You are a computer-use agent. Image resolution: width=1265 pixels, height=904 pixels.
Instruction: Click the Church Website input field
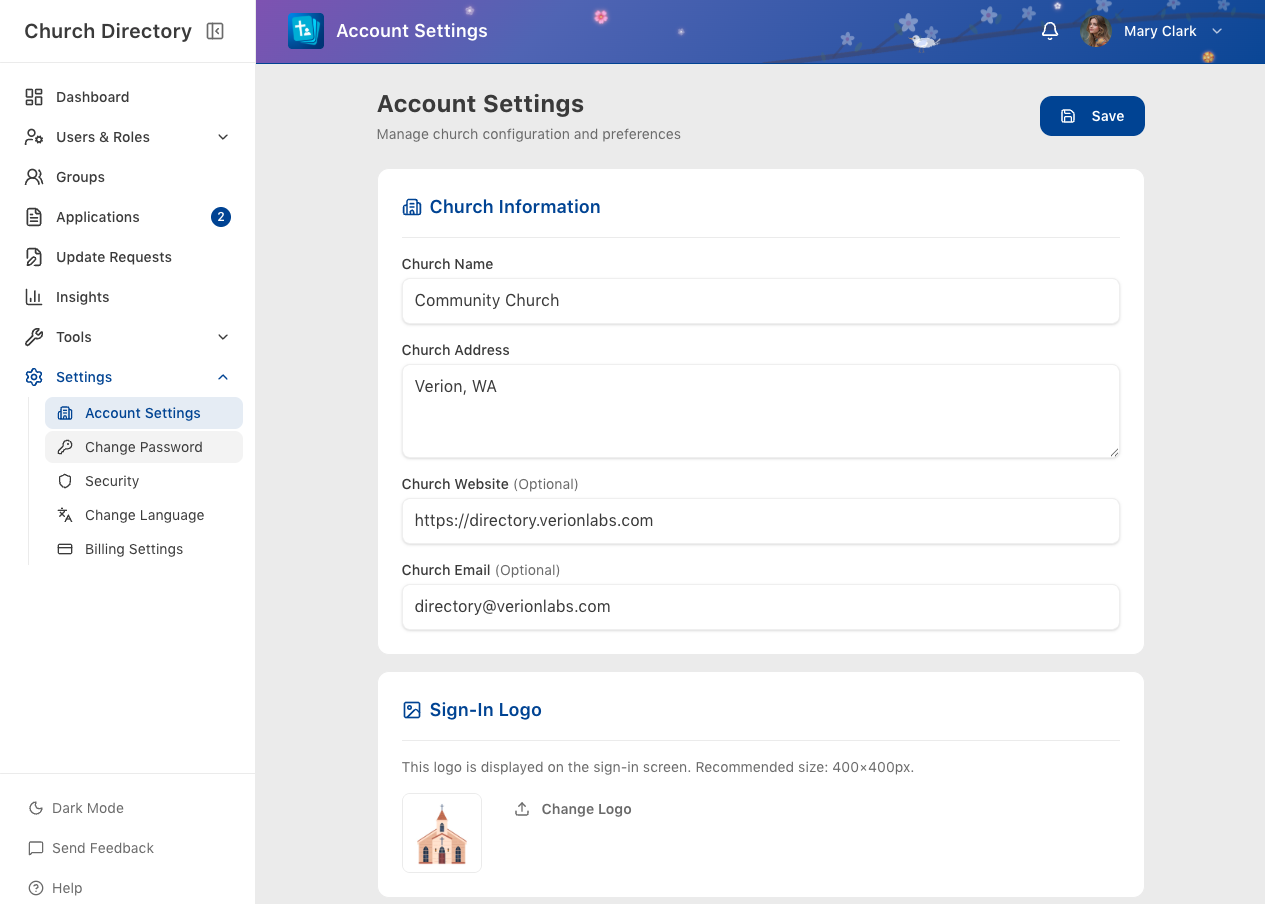pyautogui.click(x=760, y=521)
